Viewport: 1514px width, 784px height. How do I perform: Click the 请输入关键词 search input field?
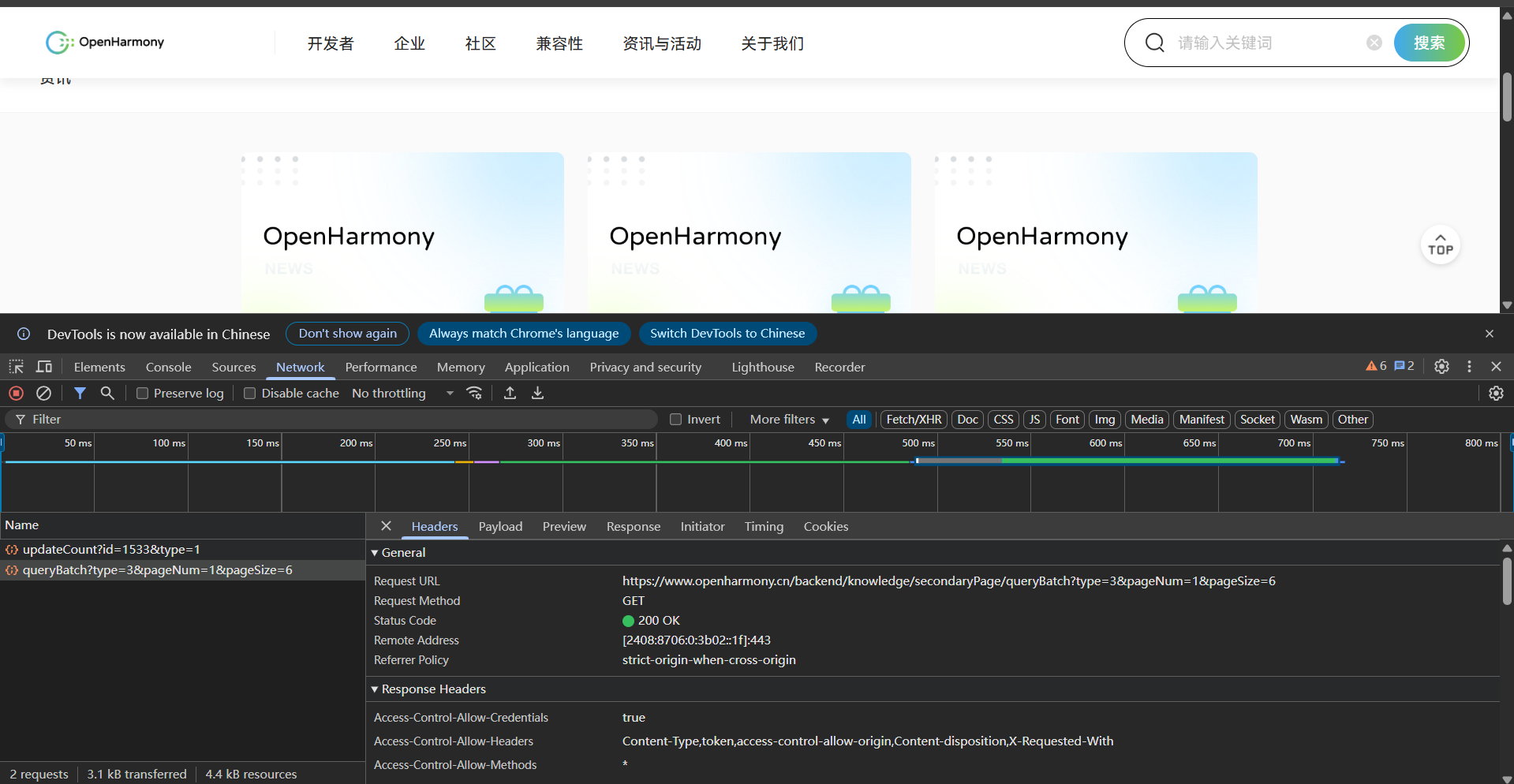1266,43
